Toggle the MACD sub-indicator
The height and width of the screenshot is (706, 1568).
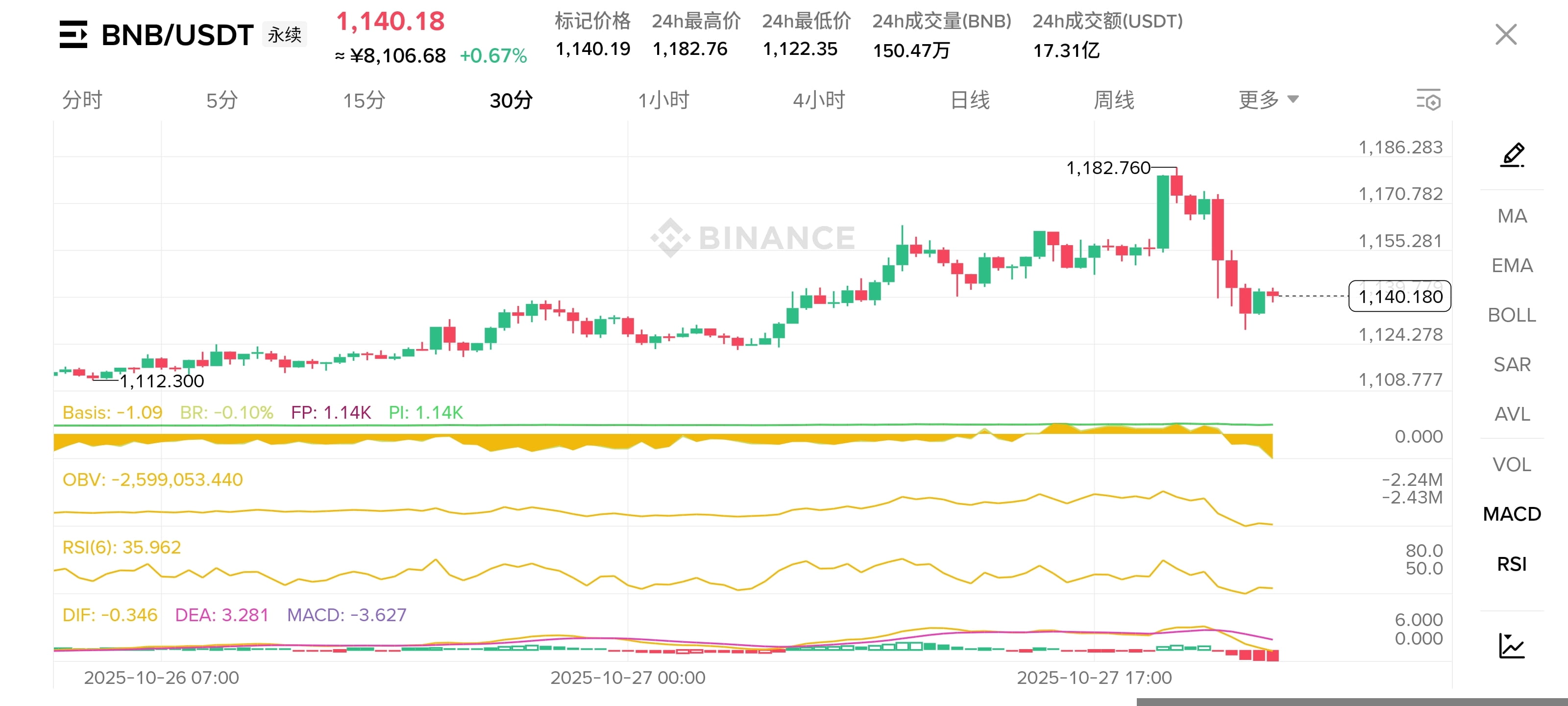(1512, 514)
